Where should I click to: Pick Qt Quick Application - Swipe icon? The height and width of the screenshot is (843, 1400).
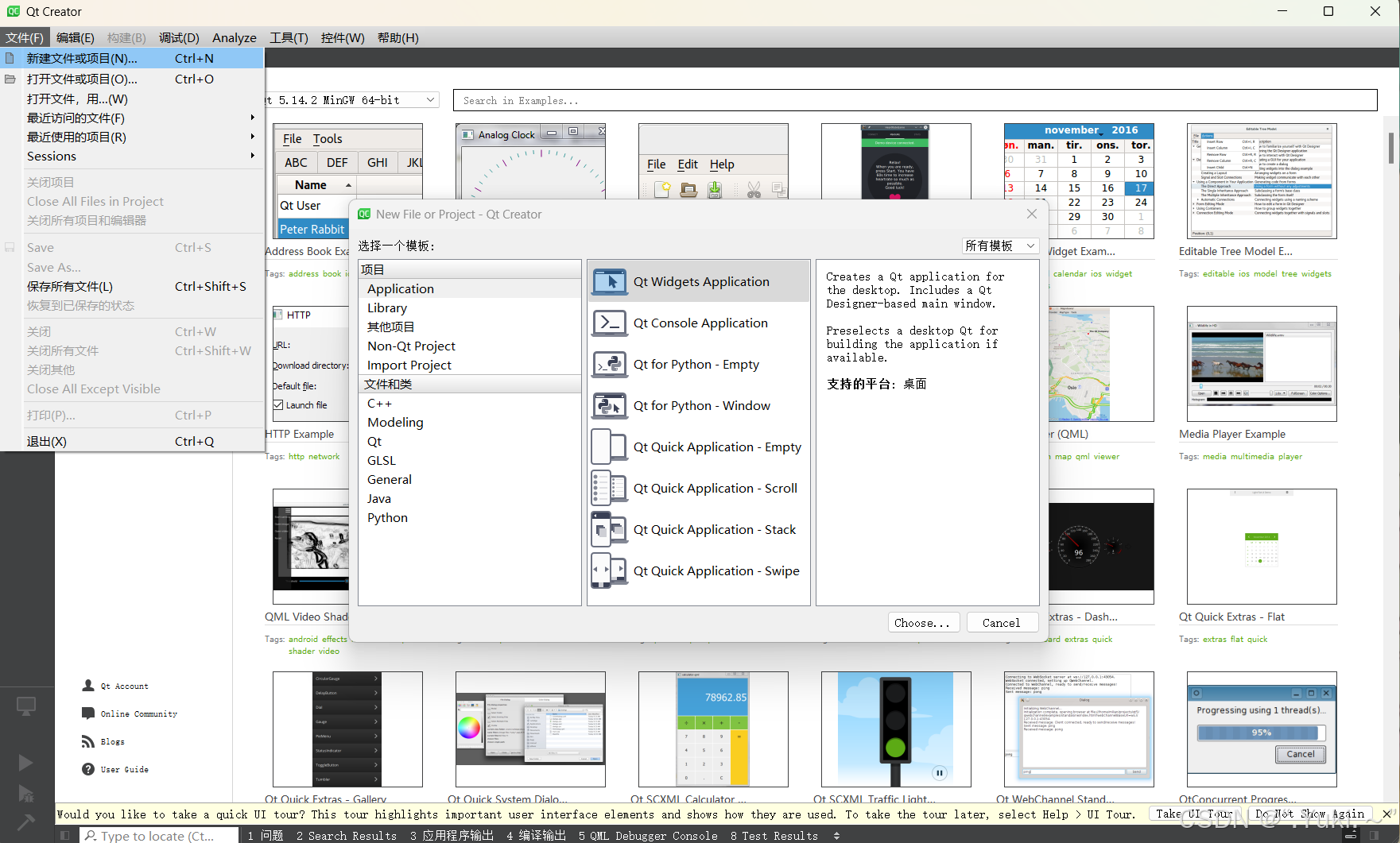click(x=610, y=570)
